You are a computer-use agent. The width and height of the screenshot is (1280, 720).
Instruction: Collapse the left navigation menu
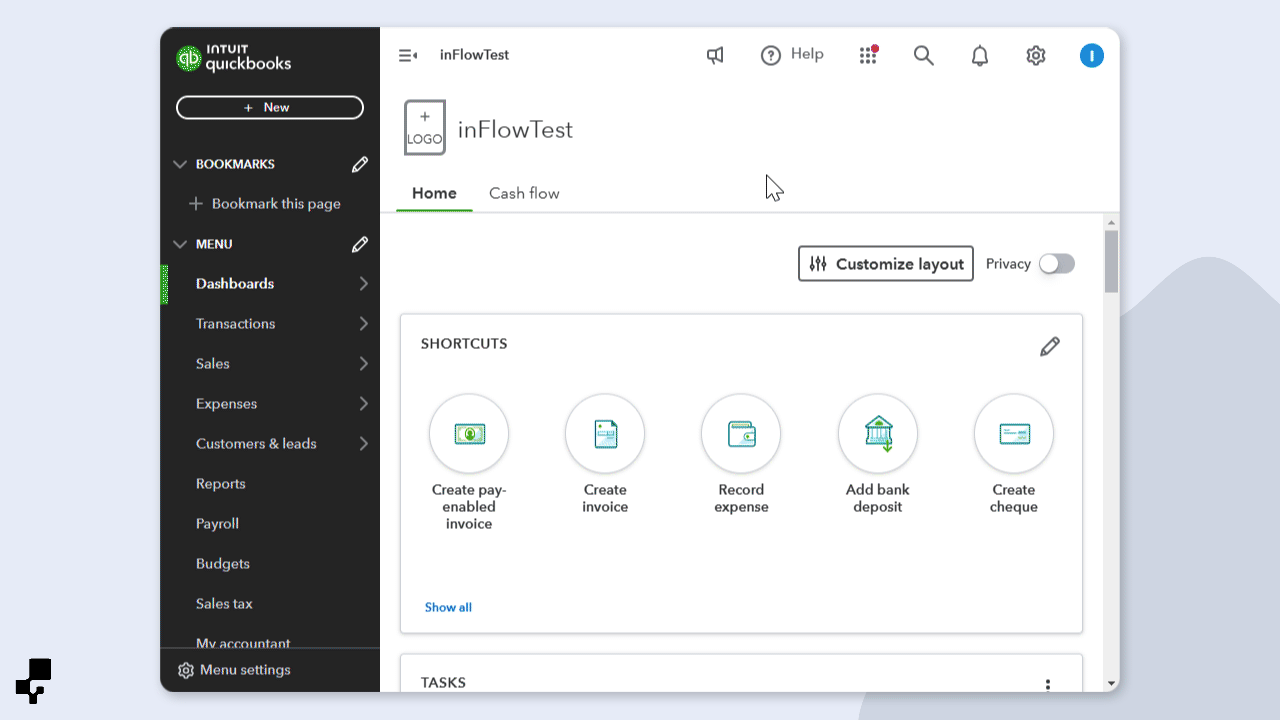pyautogui.click(x=408, y=56)
